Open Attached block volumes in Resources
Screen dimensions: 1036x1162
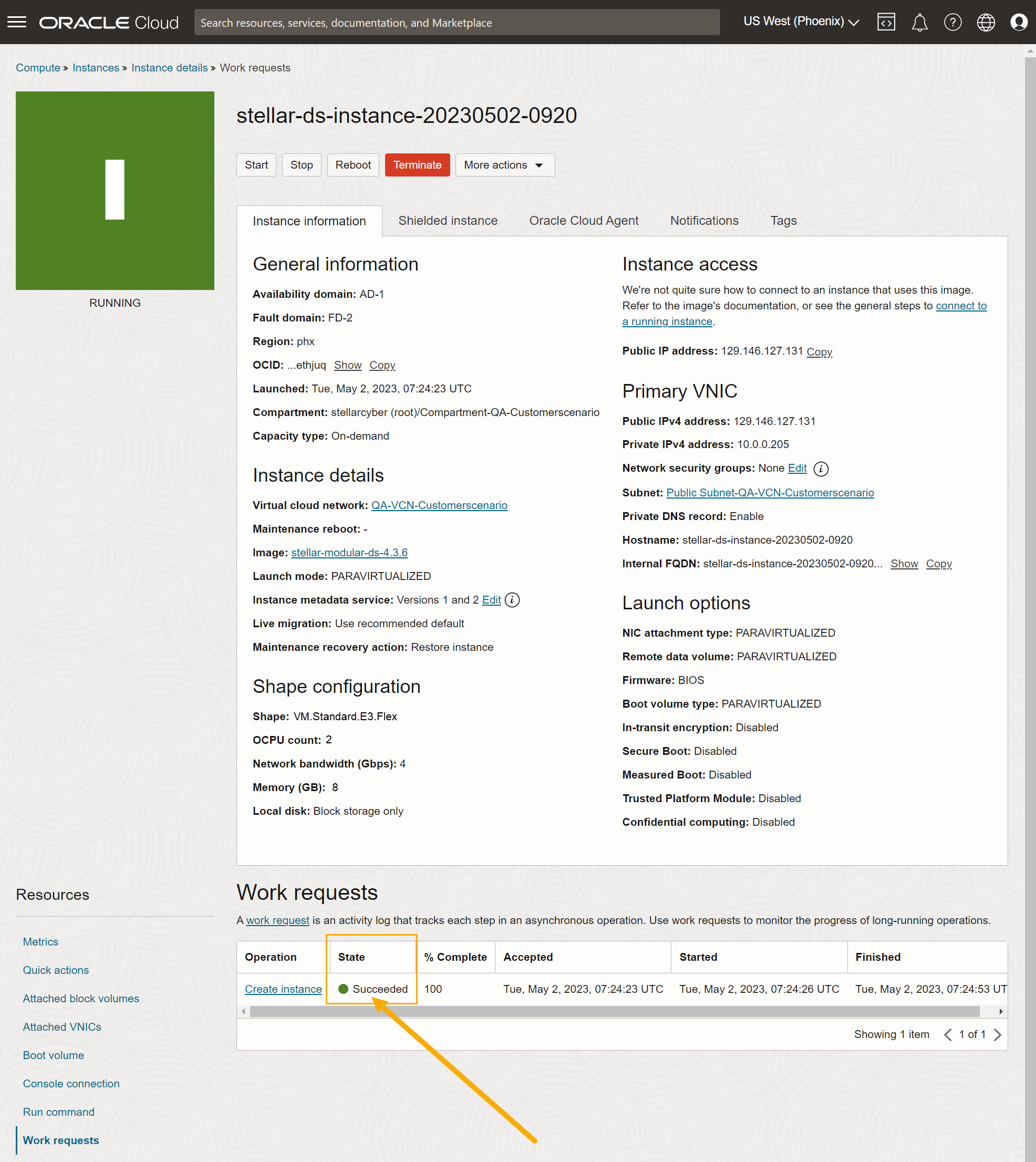click(81, 998)
